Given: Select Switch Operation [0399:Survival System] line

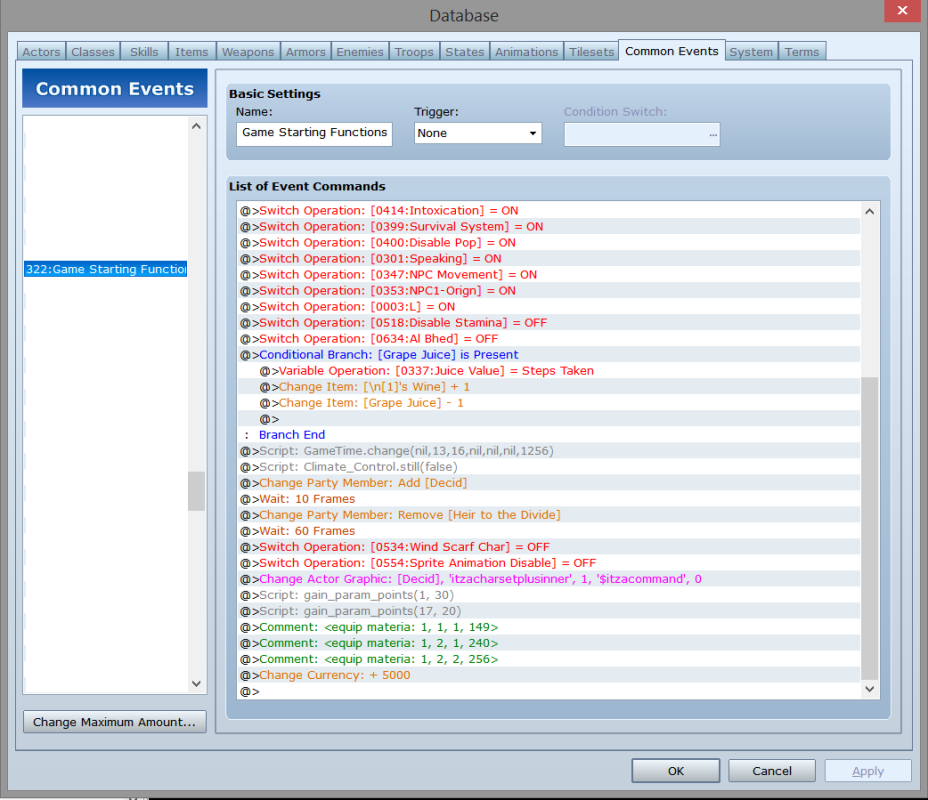Looking at the screenshot, I should tap(549, 227).
